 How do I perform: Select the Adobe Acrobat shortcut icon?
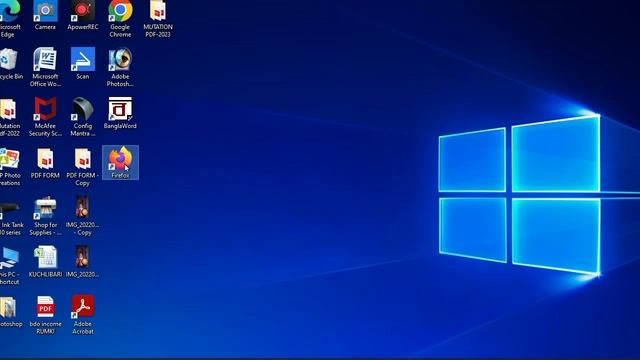tap(83, 316)
